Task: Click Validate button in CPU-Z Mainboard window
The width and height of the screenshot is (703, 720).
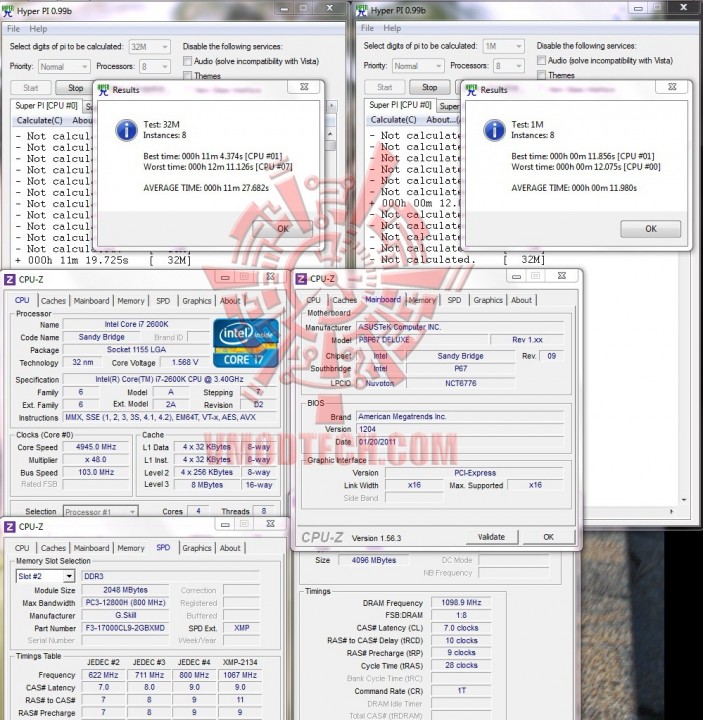Action: (491, 537)
